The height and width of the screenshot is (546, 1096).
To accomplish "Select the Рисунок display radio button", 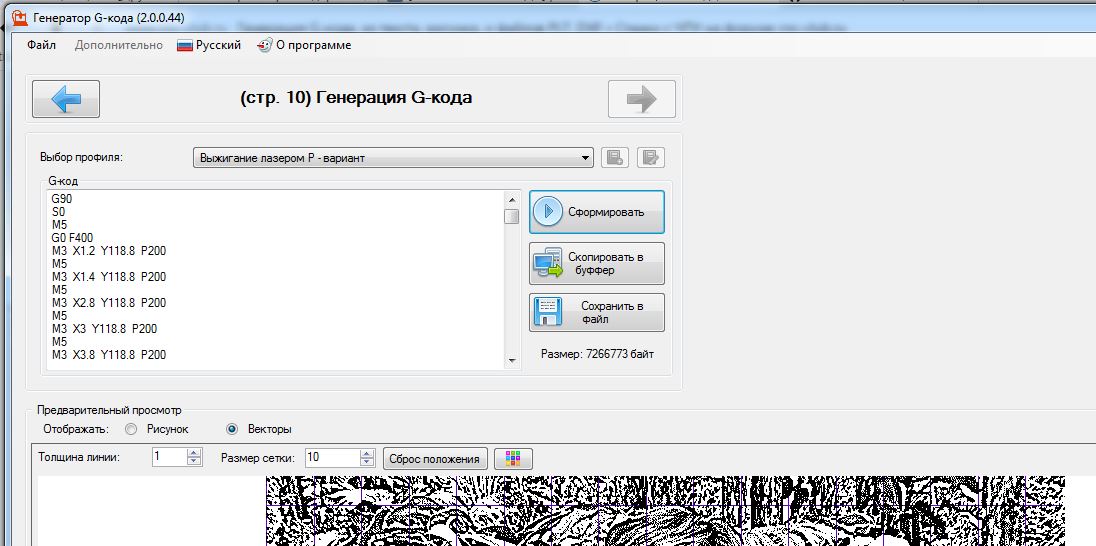I will pyautogui.click(x=130, y=429).
